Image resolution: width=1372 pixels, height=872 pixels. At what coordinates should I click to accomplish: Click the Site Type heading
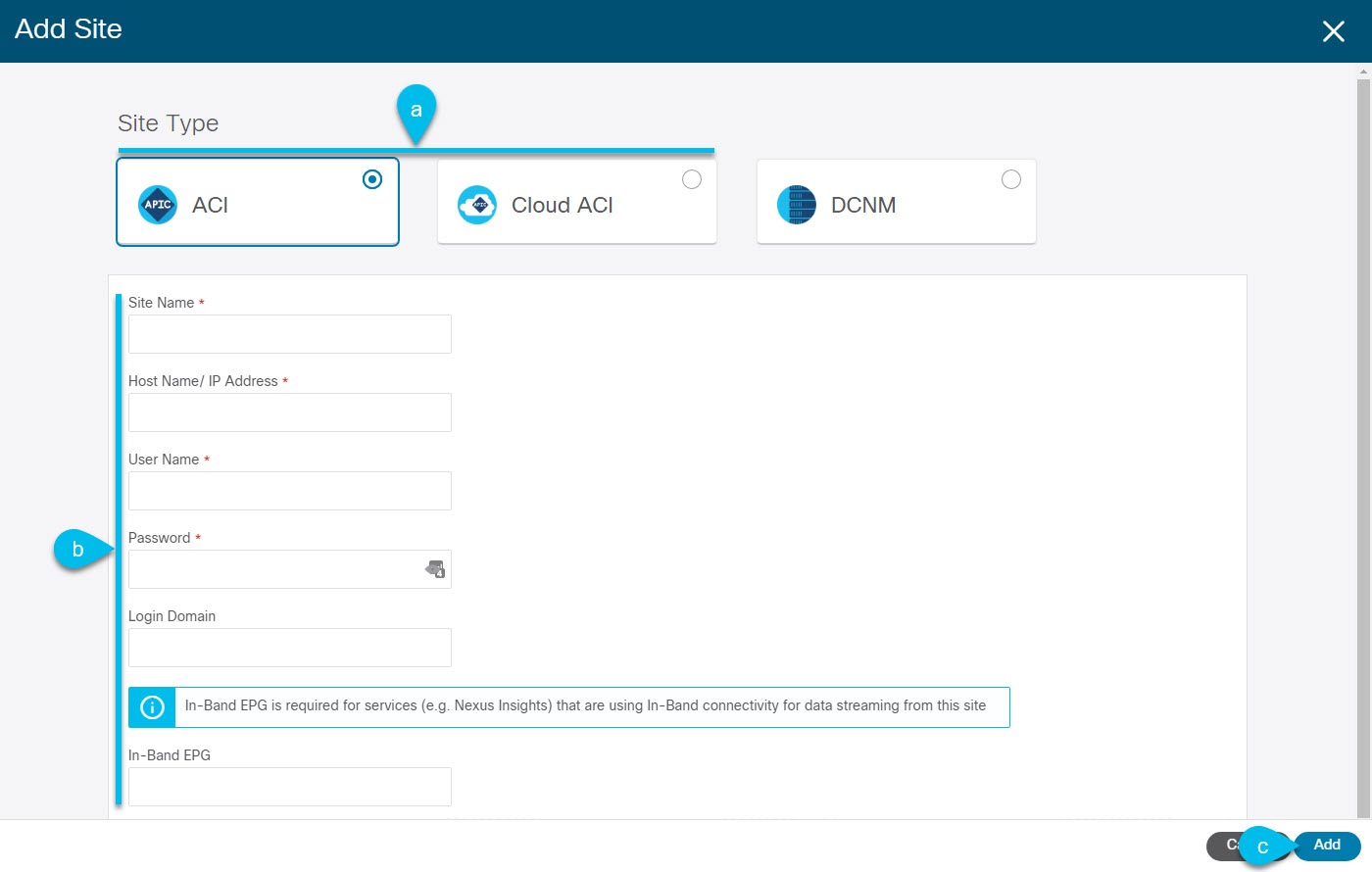(x=168, y=123)
